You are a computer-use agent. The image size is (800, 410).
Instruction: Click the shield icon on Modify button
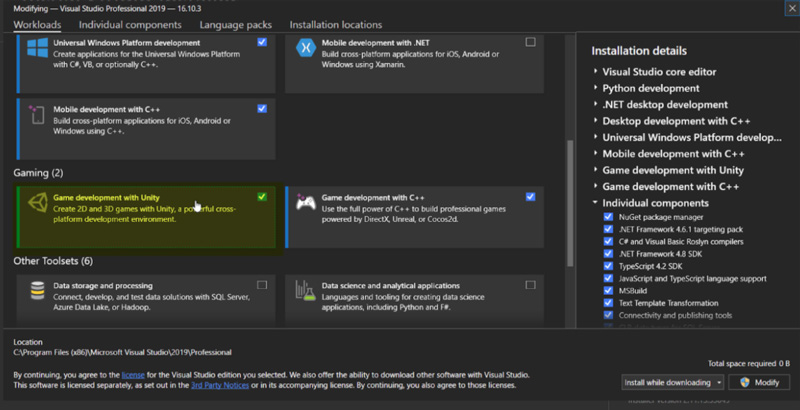tap(741, 382)
